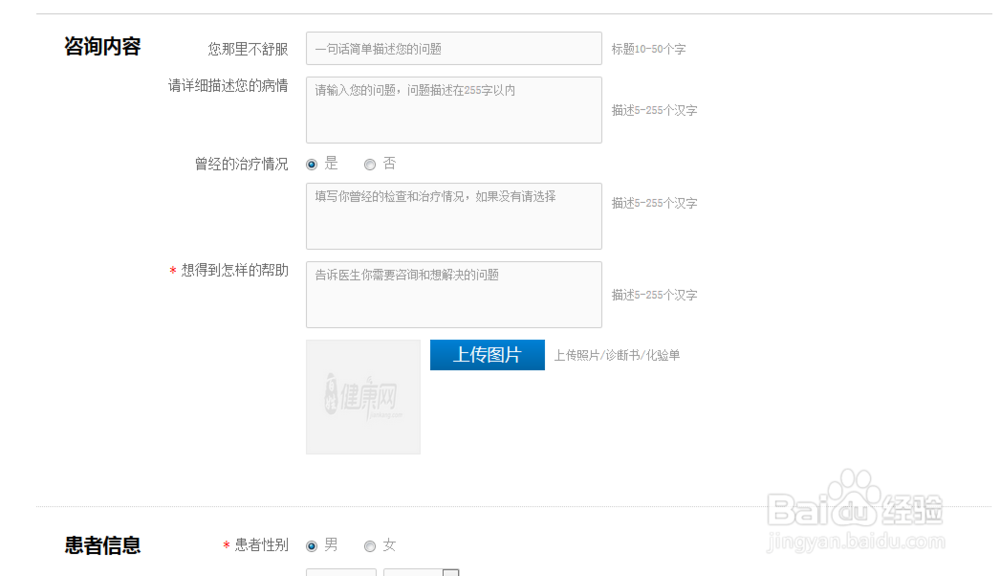Click the '想得到怎样的帮助' text area

(453, 294)
